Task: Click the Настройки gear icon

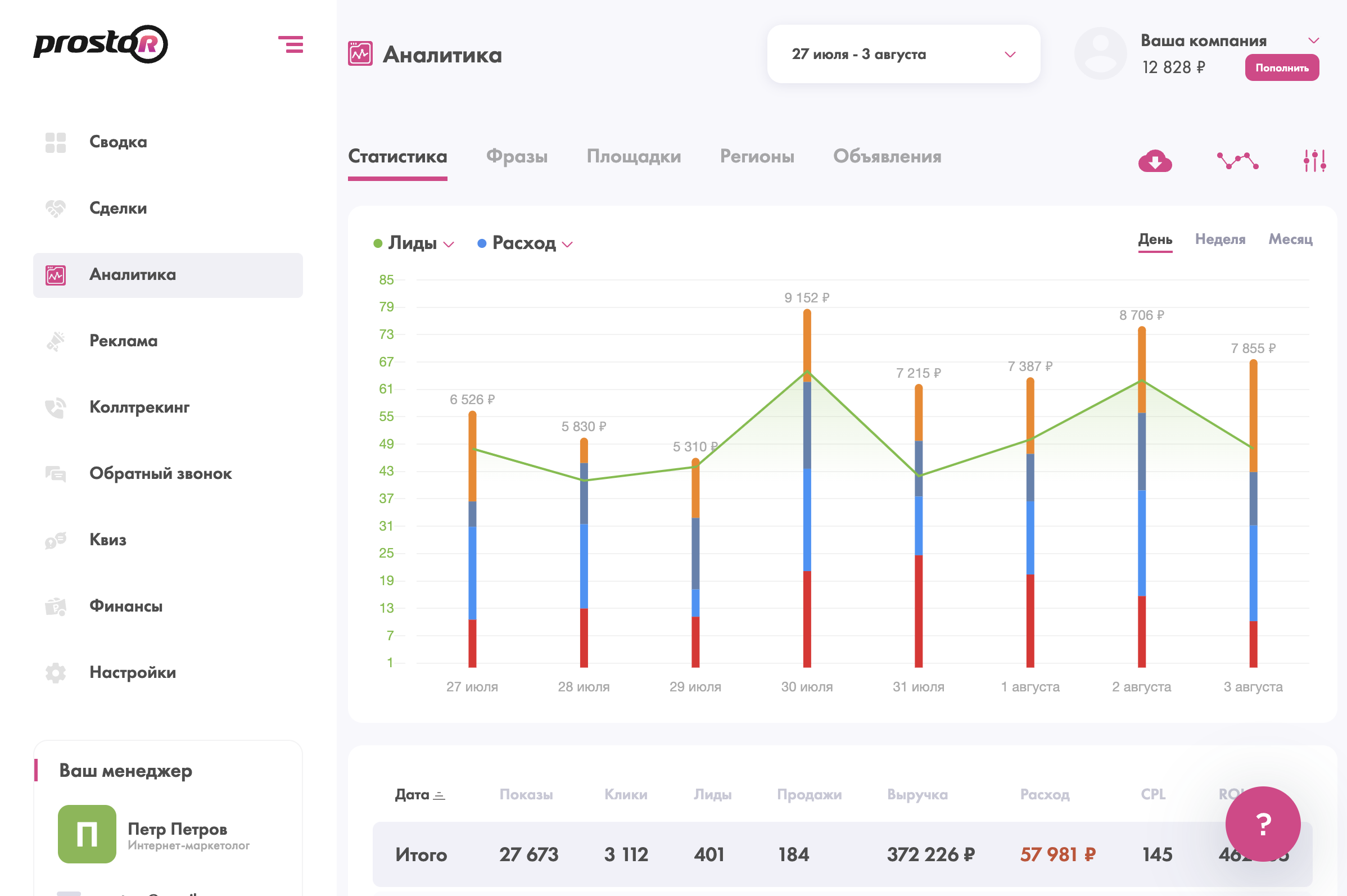Action: (56, 673)
